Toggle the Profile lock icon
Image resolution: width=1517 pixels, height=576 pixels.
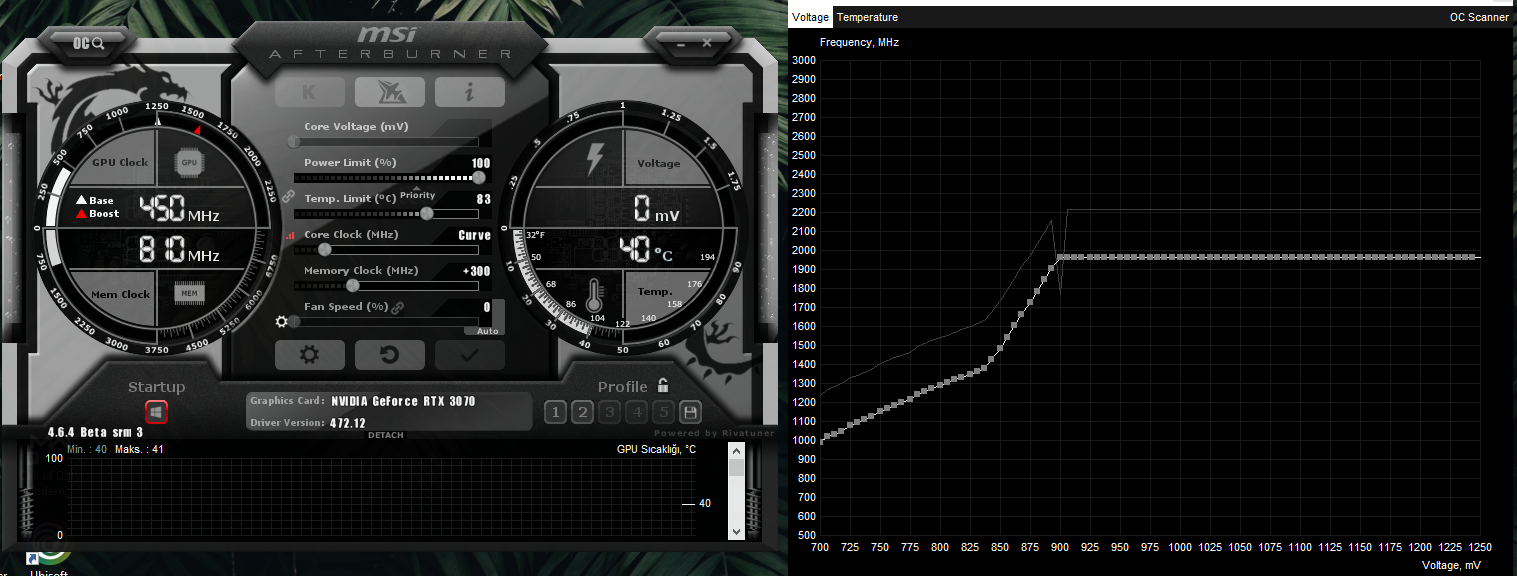(x=662, y=385)
